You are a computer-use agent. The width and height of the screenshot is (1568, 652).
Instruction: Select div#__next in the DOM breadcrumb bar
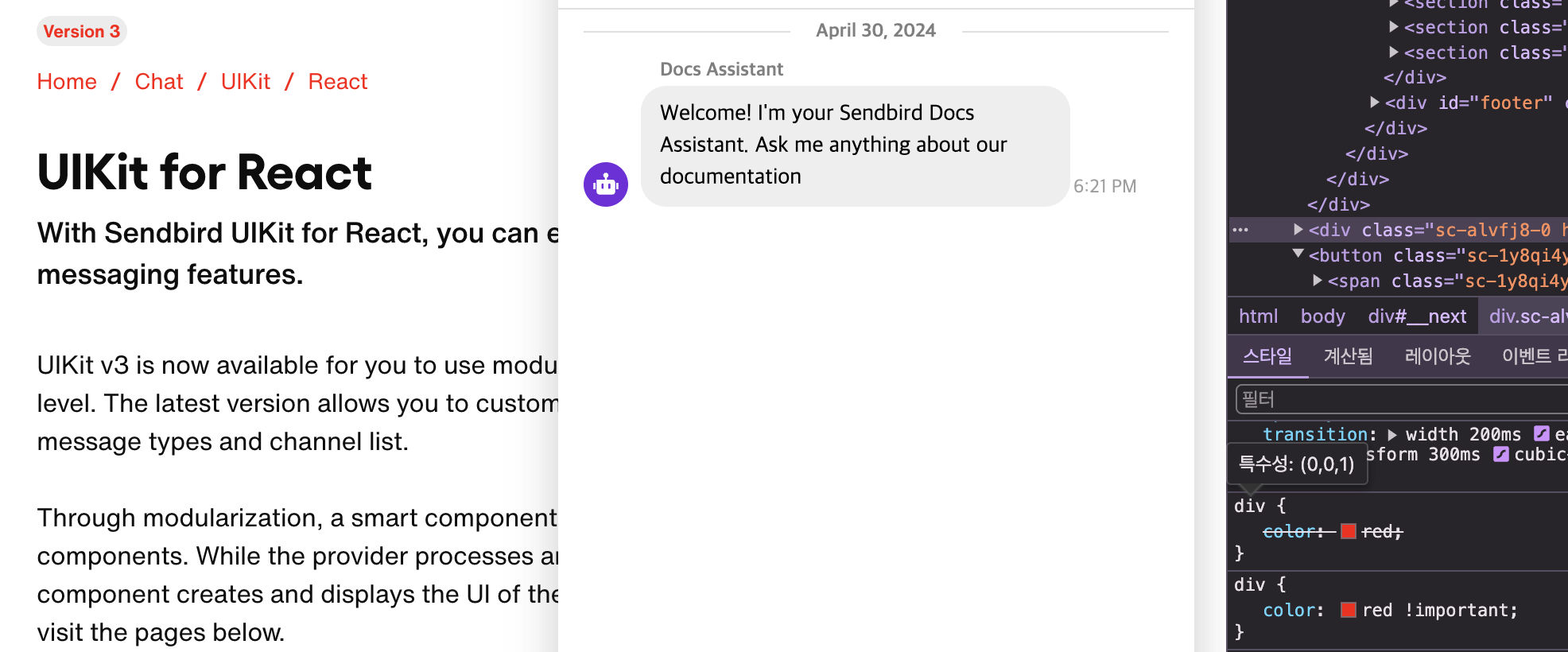tap(1417, 316)
